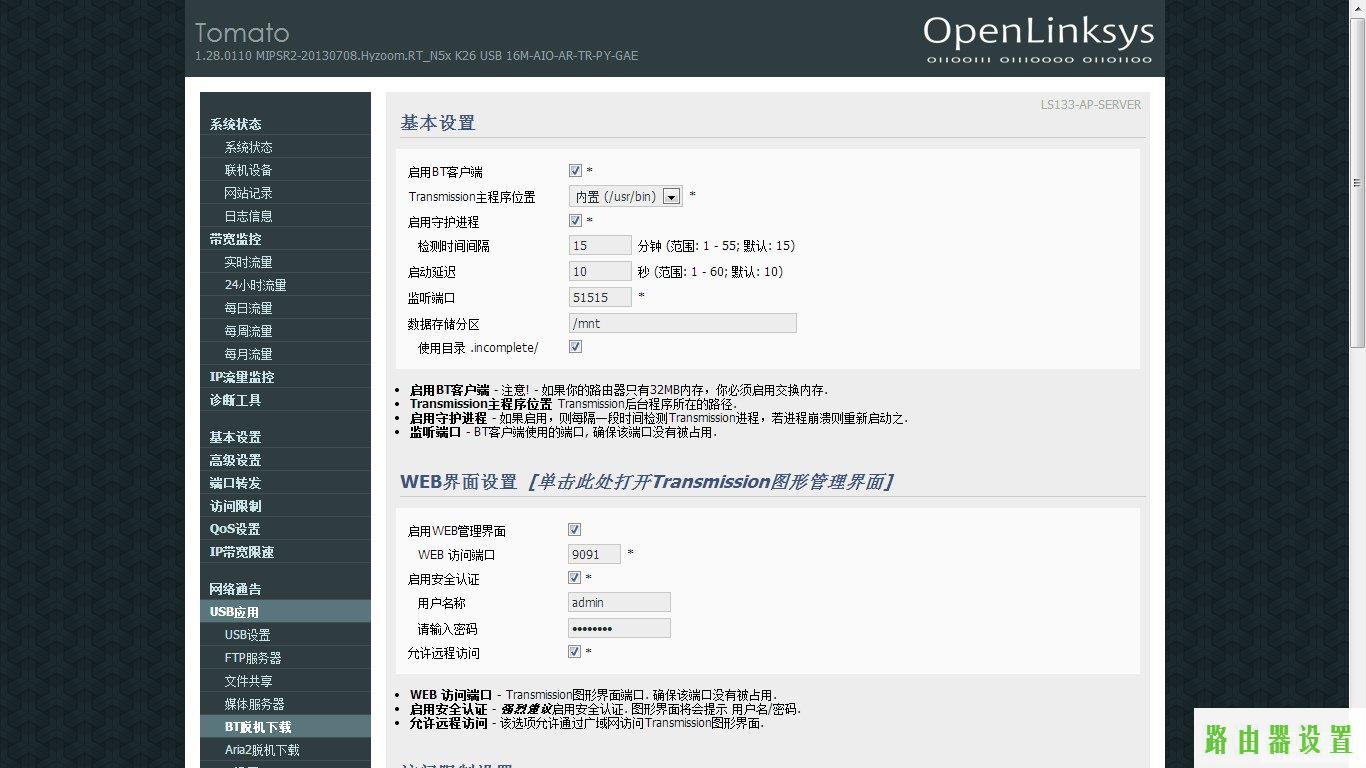Click the LS133-AP-SERVER hostname text
Screen dimensions: 1366x768
tap(1090, 104)
